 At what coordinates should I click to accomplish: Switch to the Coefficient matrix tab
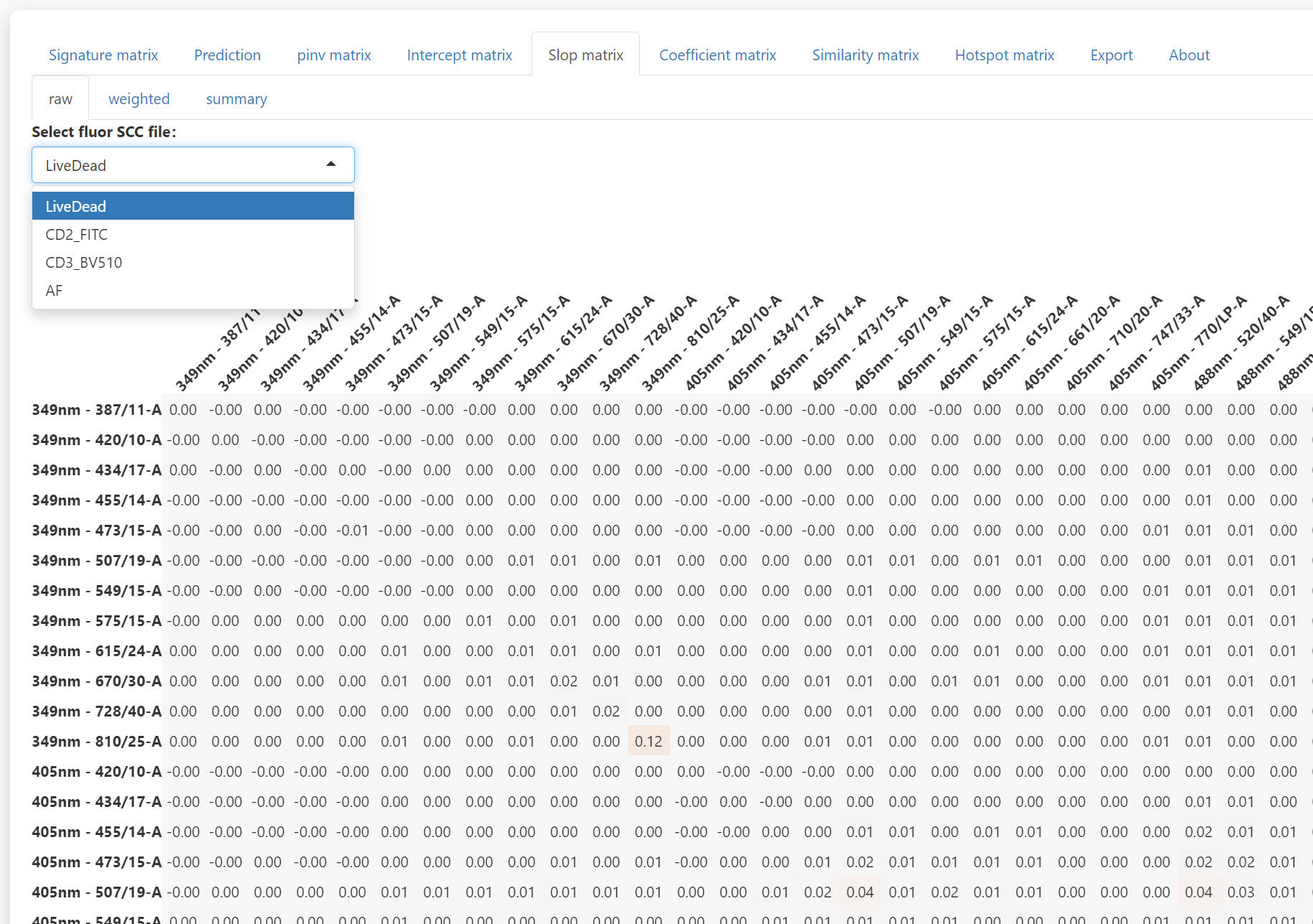point(717,55)
